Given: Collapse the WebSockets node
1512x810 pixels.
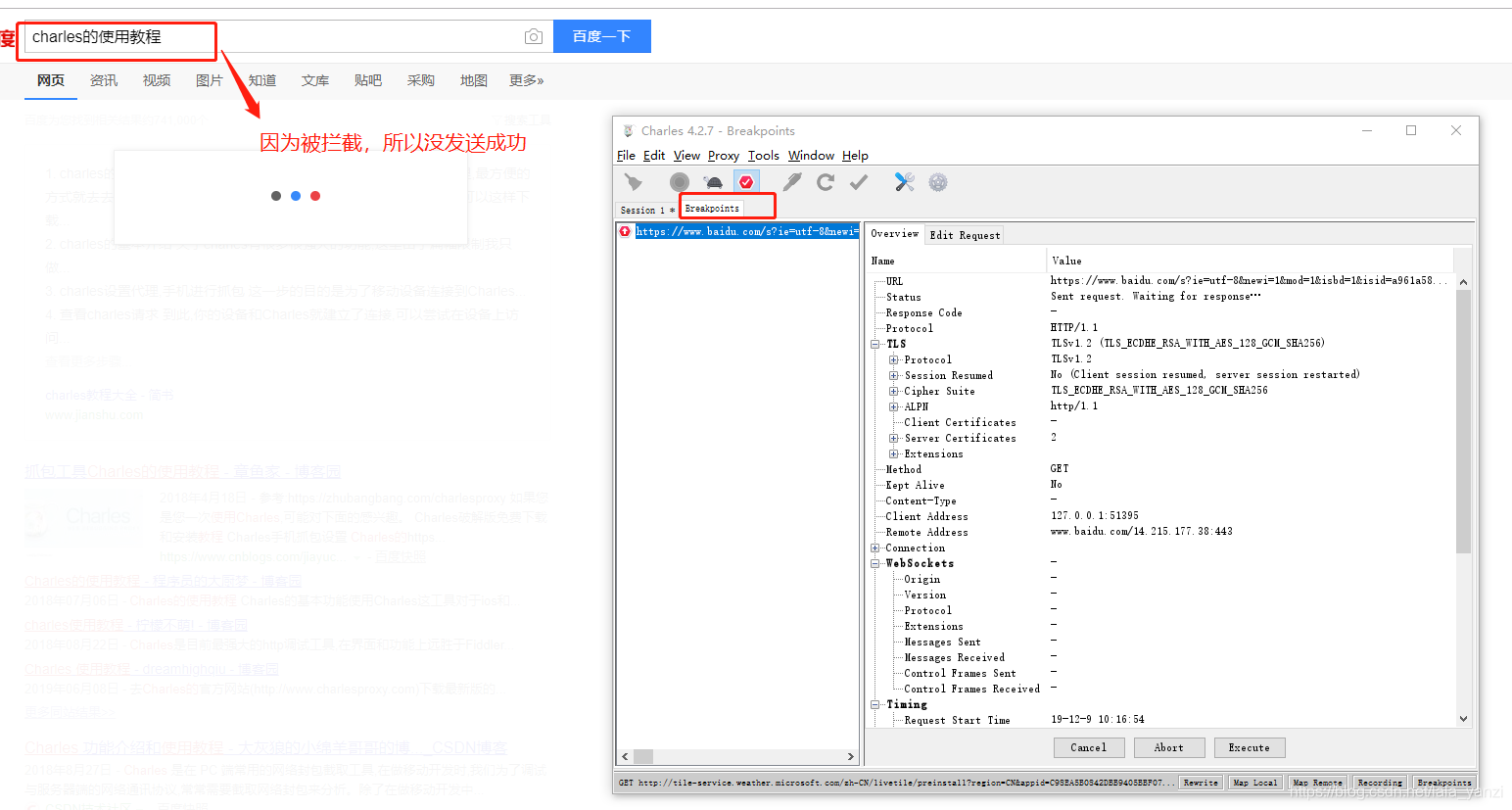Looking at the screenshot, I should coord(875,563).
